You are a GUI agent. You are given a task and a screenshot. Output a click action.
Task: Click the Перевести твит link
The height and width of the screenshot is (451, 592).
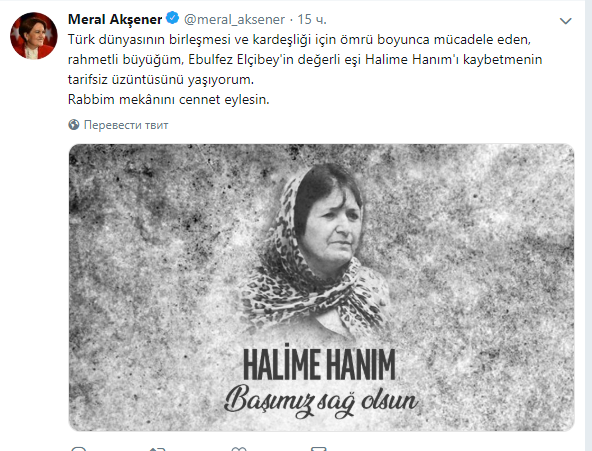tap(126, 125)
